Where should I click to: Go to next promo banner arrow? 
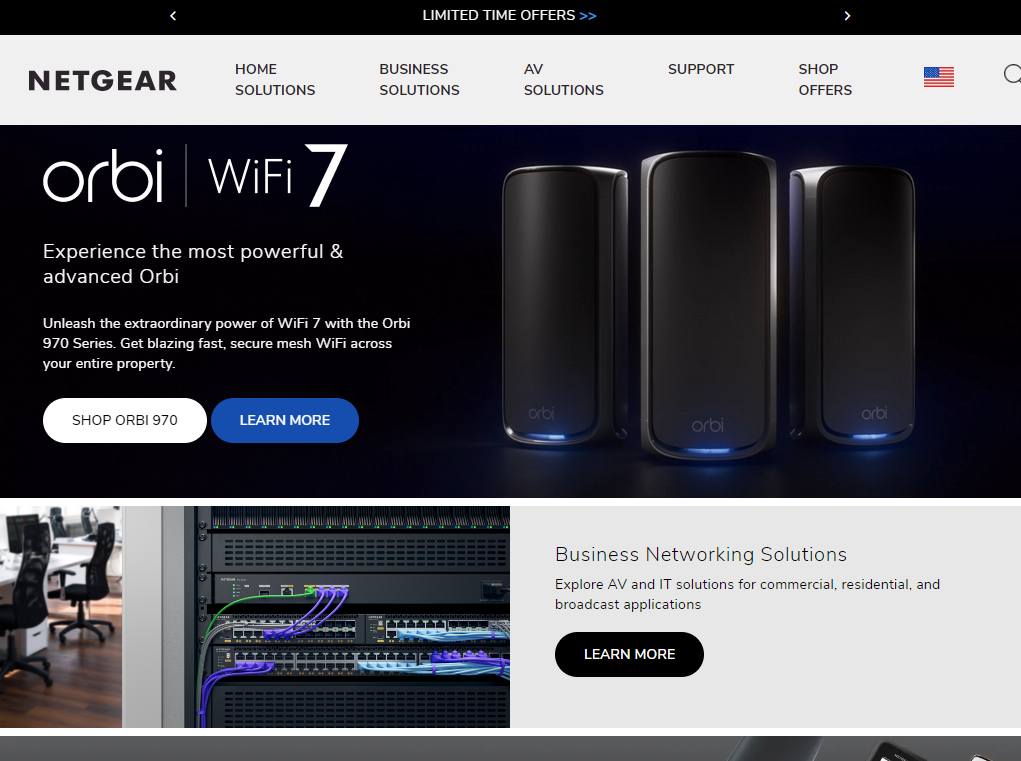pos(846,16)
